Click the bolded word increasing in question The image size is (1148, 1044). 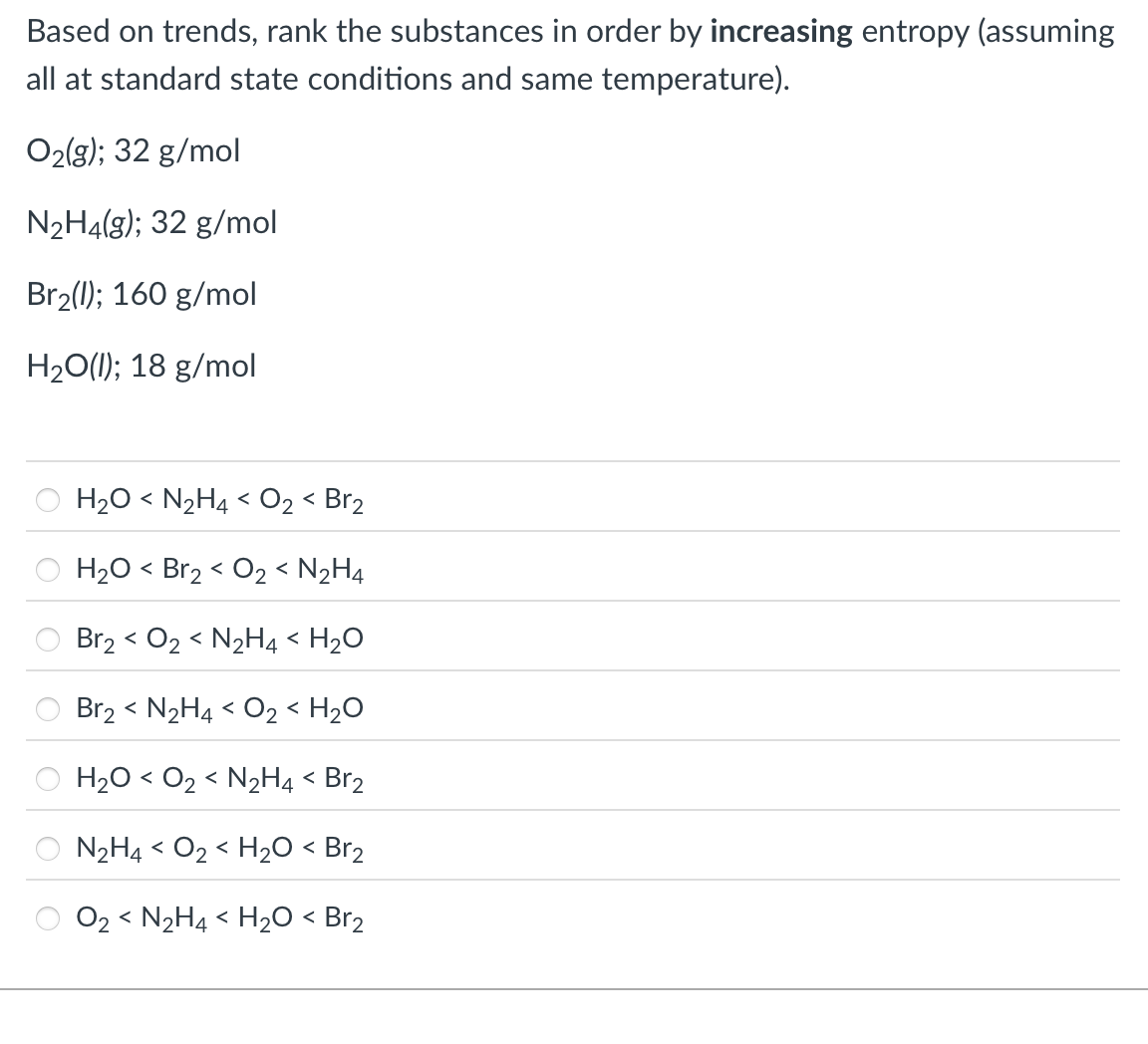[780, 31]
